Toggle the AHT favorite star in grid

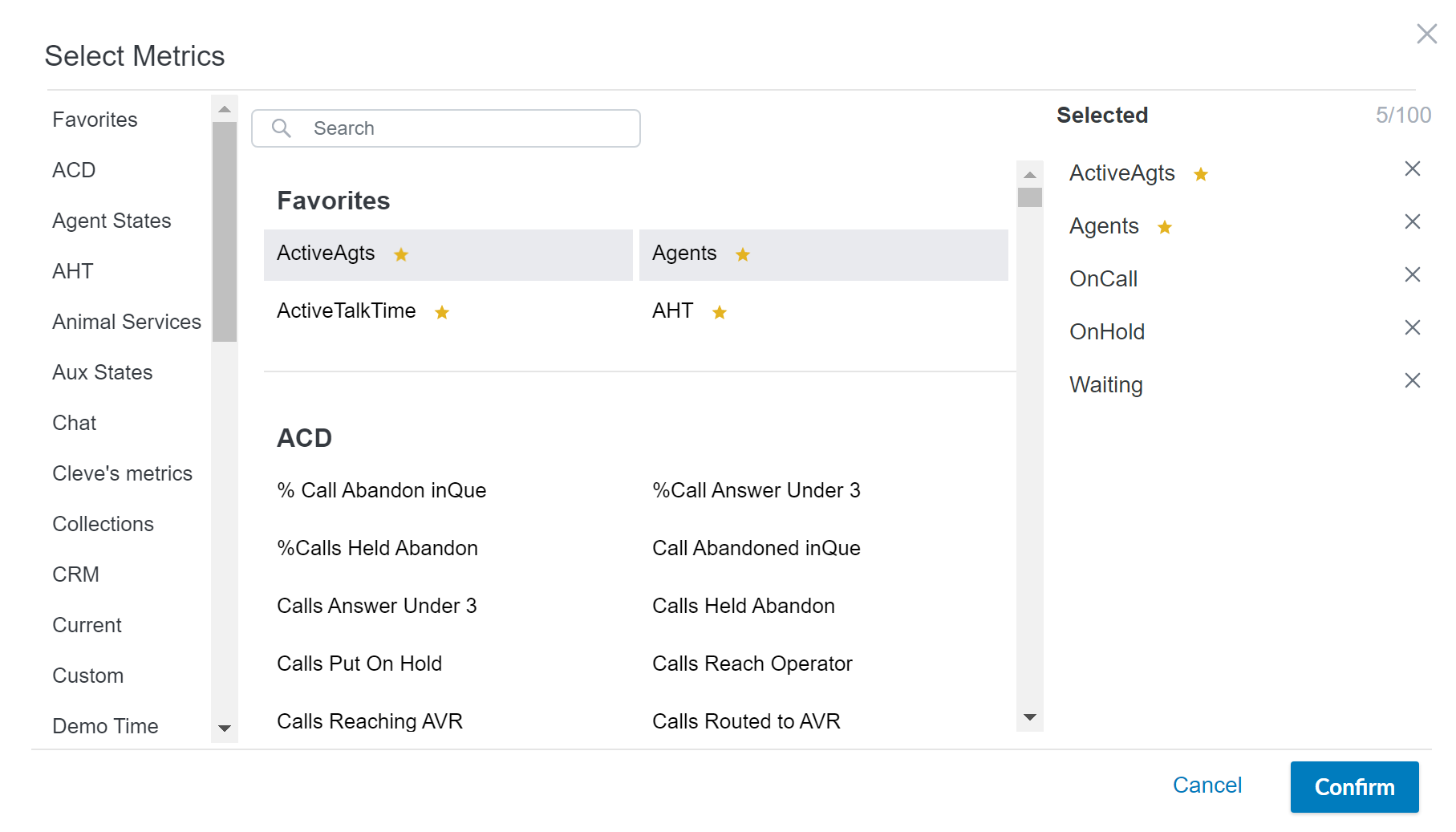(720, 312)
